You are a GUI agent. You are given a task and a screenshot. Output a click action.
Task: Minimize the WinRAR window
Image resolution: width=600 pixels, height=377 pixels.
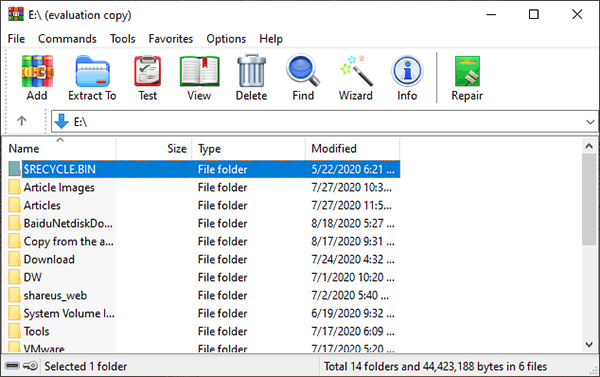pos(491,15)
